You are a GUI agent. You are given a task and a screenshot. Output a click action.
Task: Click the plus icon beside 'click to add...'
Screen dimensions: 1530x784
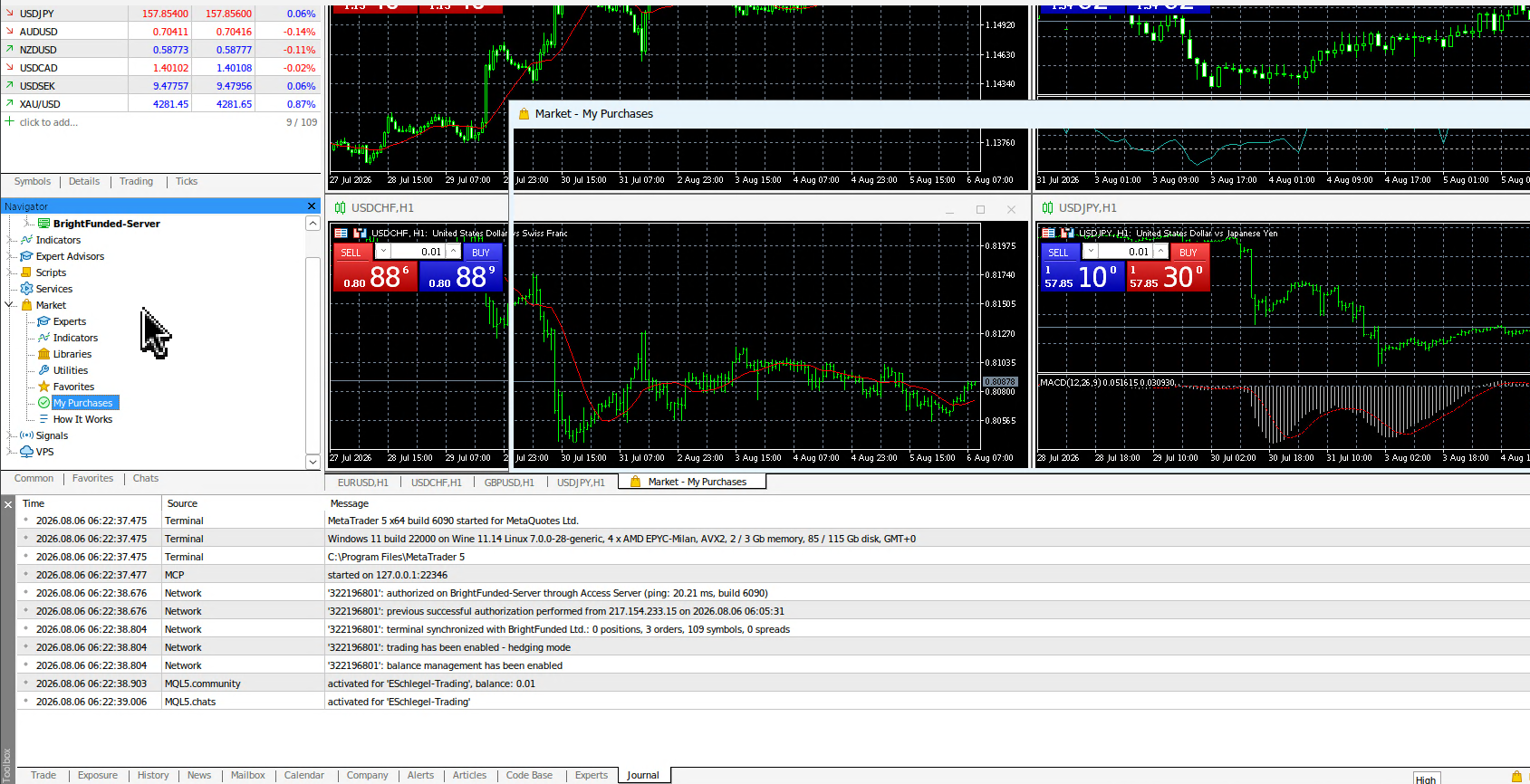(9, 121)
